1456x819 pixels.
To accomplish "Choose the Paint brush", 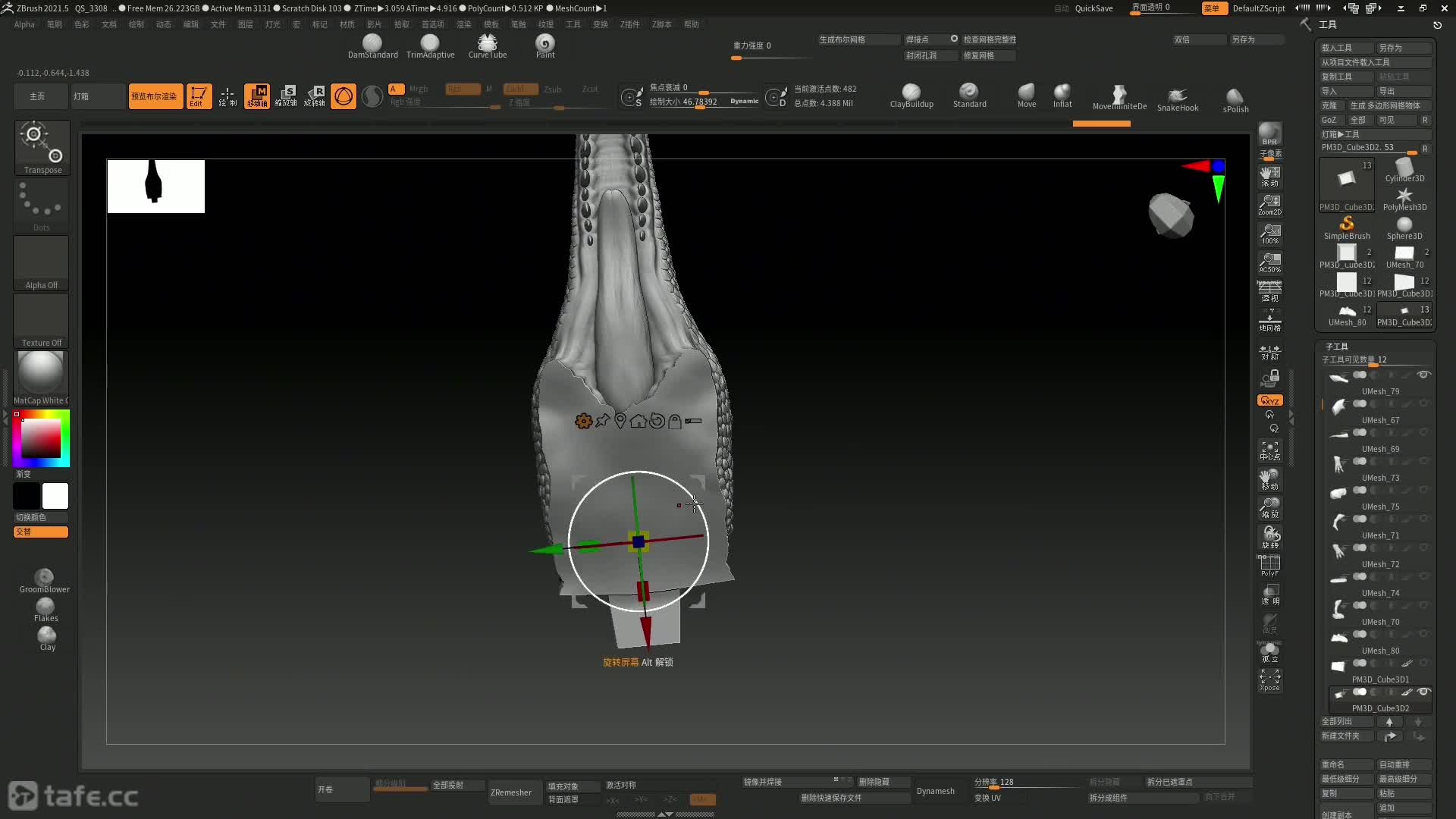I will tap(545, 46).
